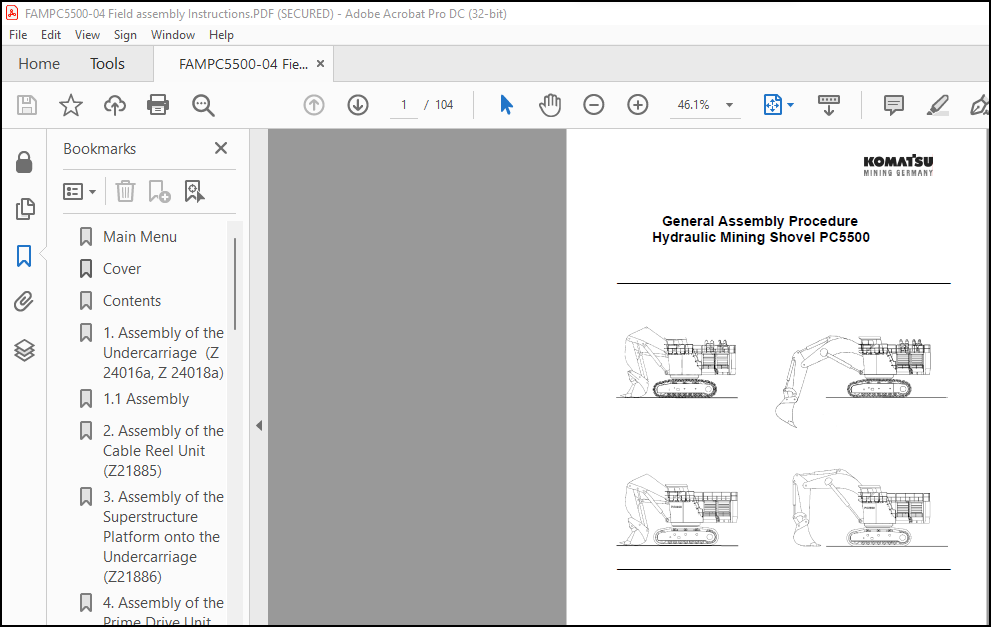Go to the previous page
This screenshot has height=627, width=991.
[x=314, y=105]
